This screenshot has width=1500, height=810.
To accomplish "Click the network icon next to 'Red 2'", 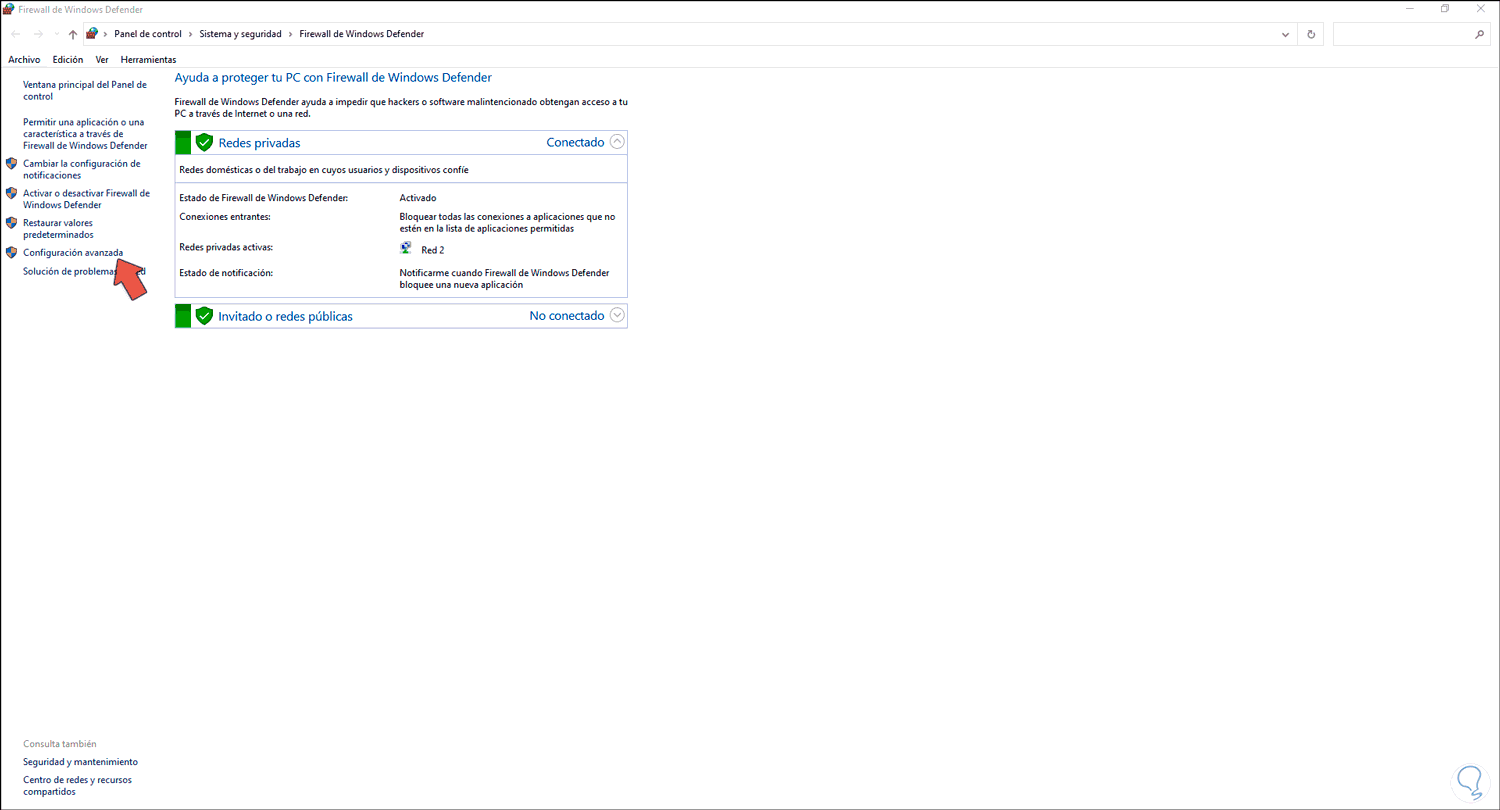I will (406, 248).
